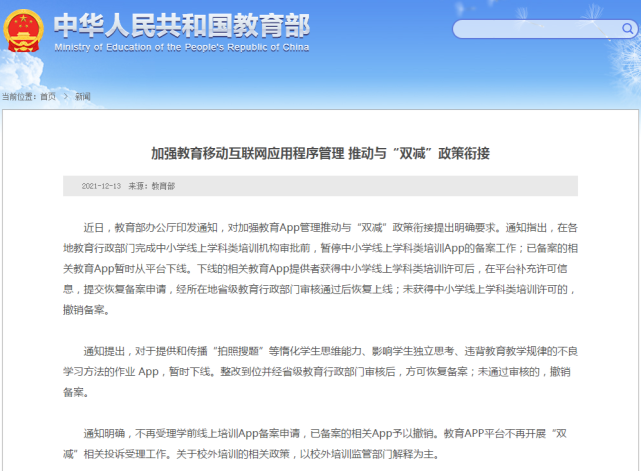Click the 当前位置 label
This screenshot has height=471, width=641.
pyautogui.click(x=19, y=97)
